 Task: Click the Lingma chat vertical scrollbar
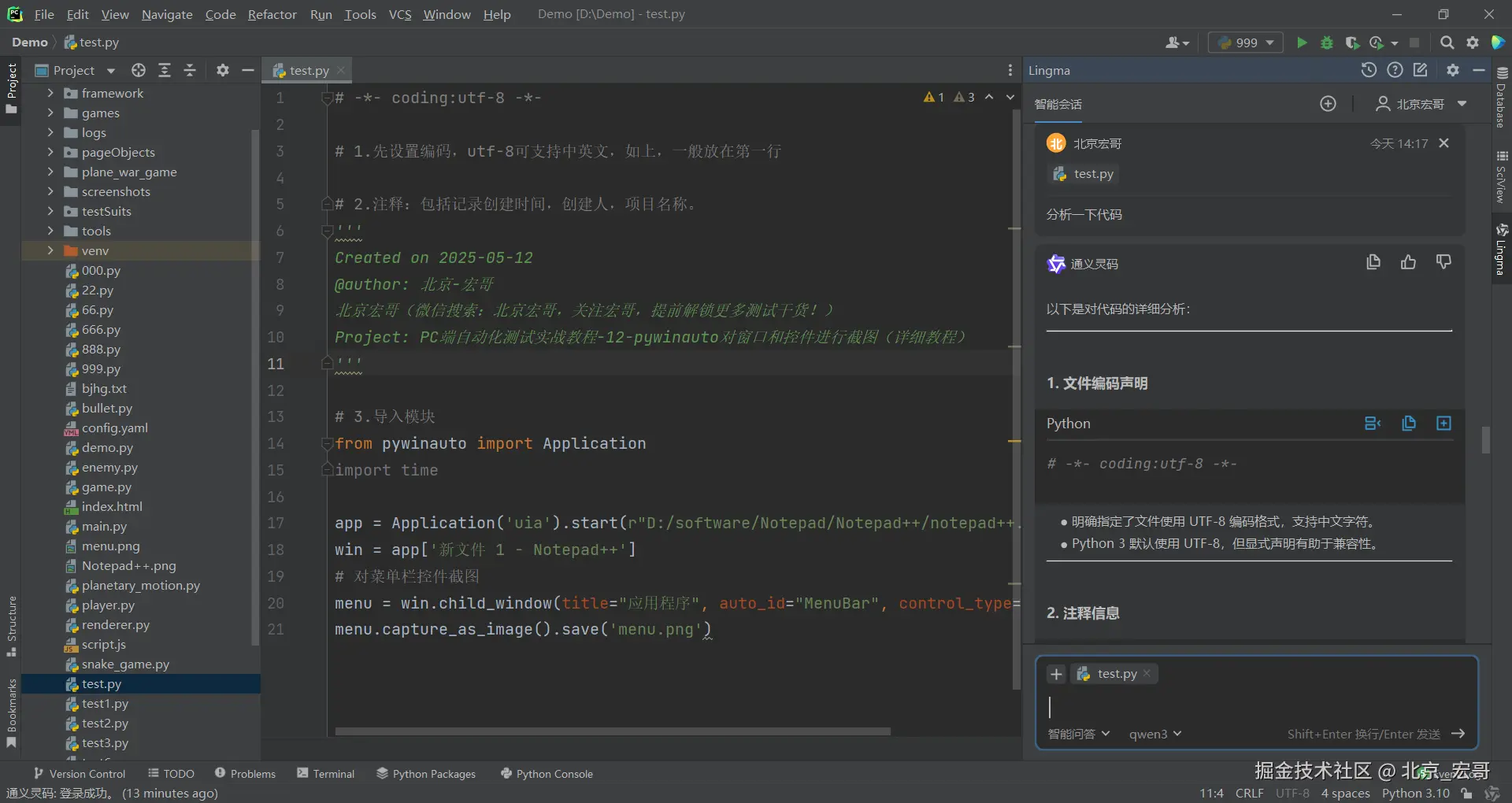1485,440
